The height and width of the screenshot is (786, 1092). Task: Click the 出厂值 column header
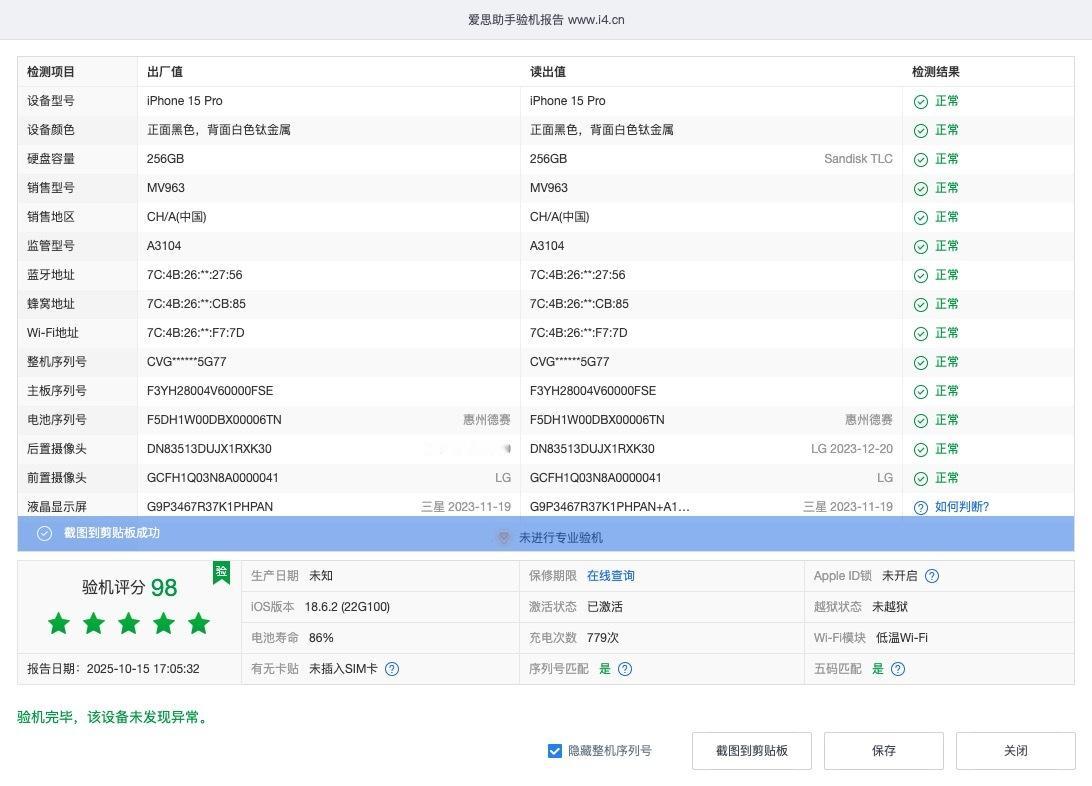coord(165,72)
